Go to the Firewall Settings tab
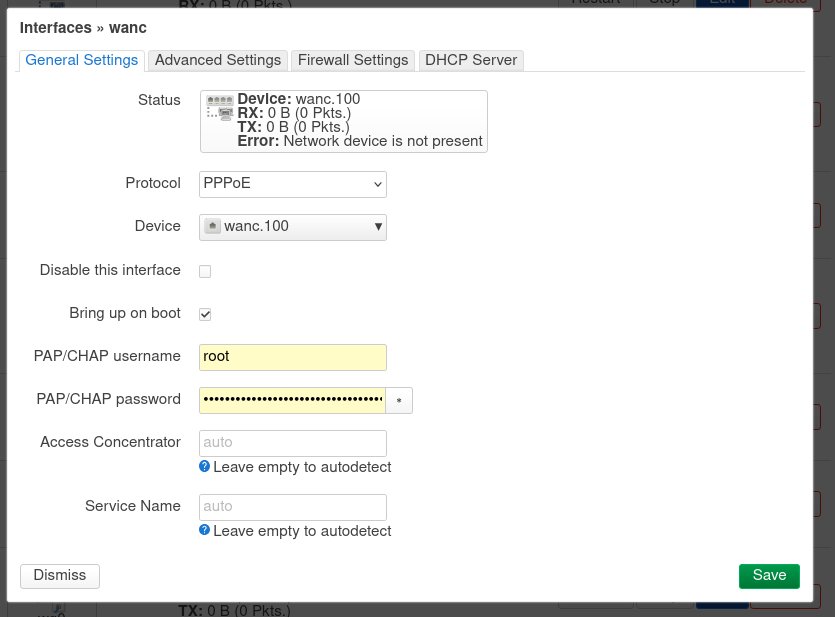The width and height of the screenshot is (835, 617). click(353, 60)
